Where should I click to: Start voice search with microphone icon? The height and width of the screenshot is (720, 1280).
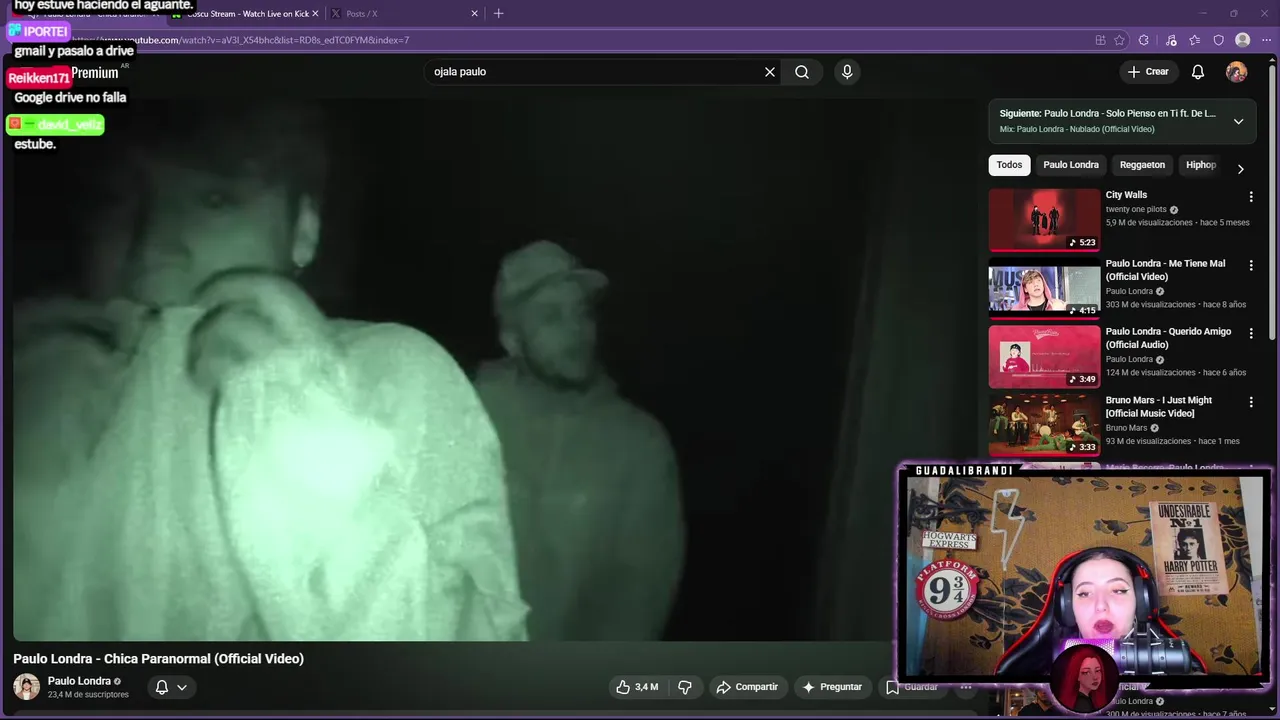coord(847,72)
